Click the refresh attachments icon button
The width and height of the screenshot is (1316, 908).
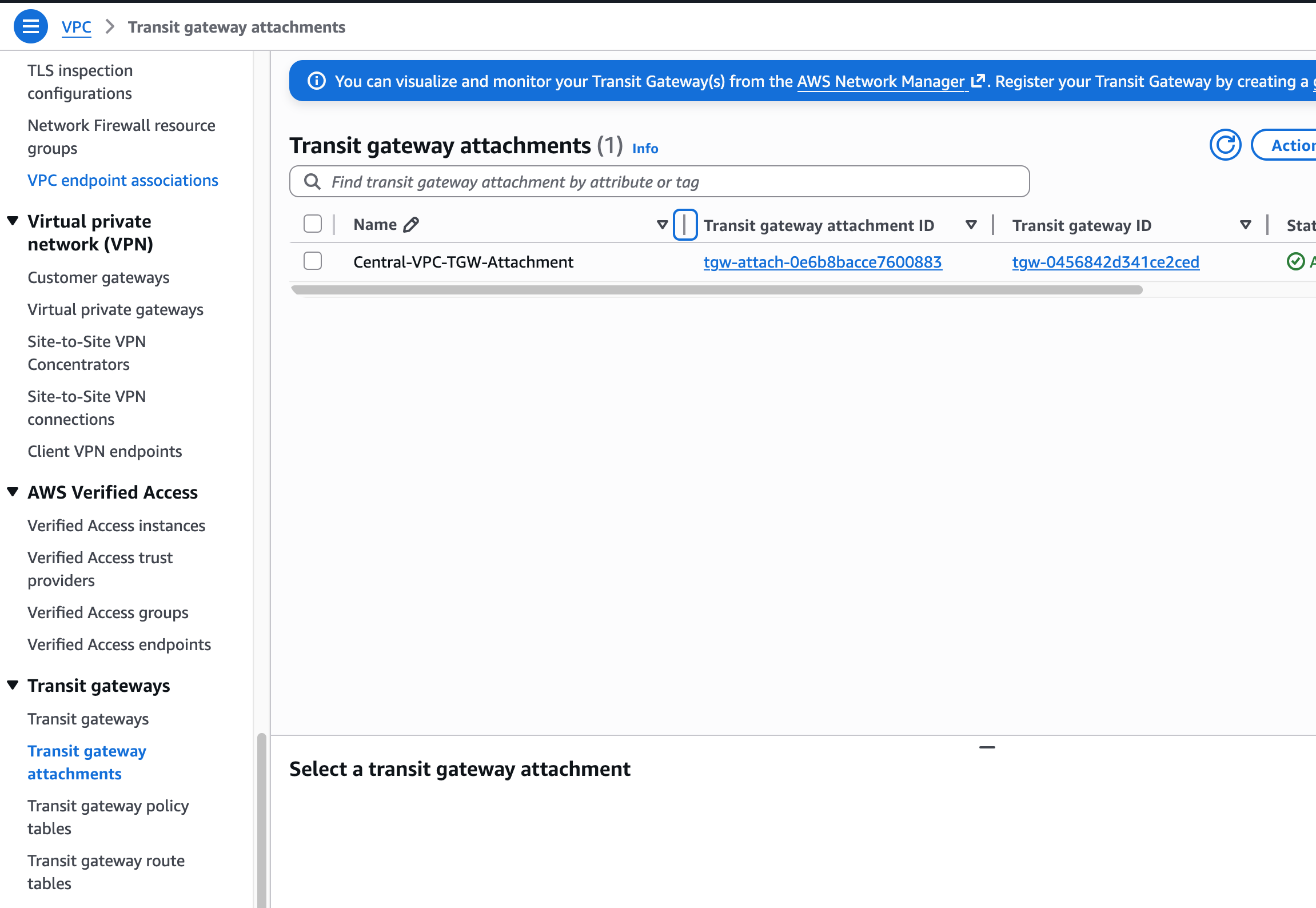[x=1225, y=145]
